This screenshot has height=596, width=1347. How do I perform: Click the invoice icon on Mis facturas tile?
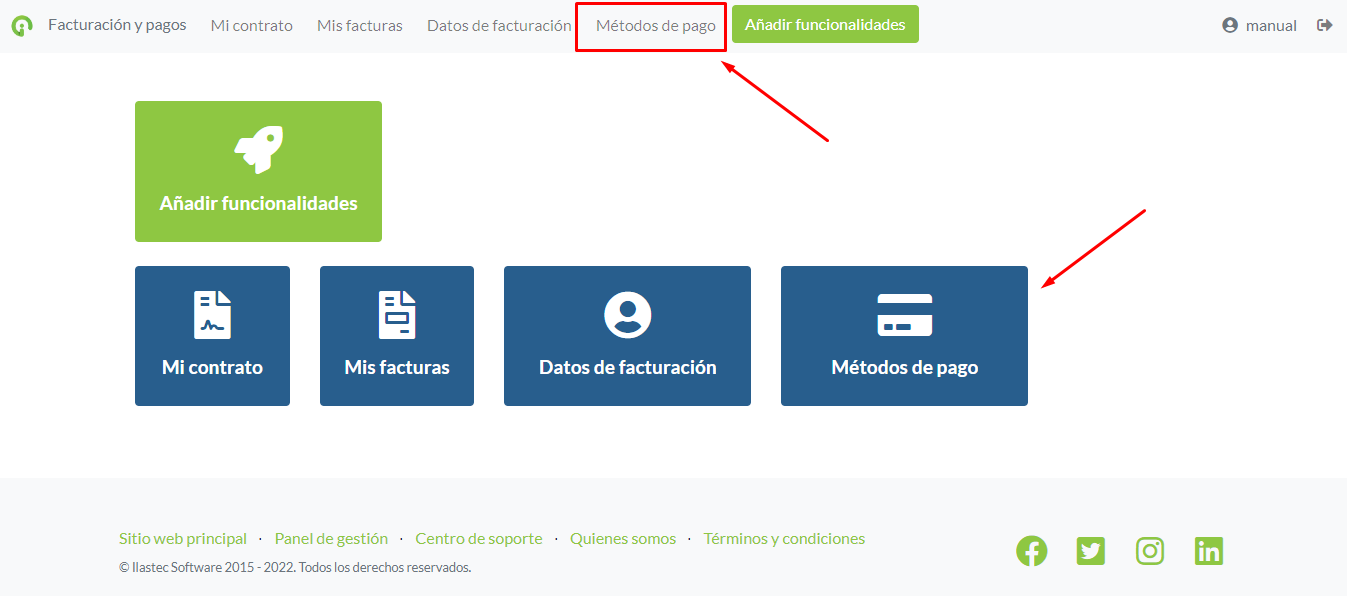(397, 315)
